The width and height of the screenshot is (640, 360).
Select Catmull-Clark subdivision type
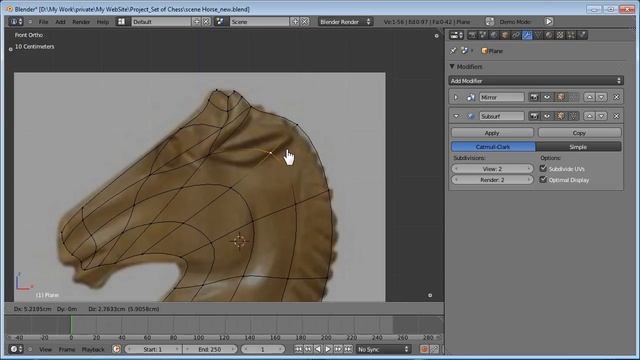493,147
